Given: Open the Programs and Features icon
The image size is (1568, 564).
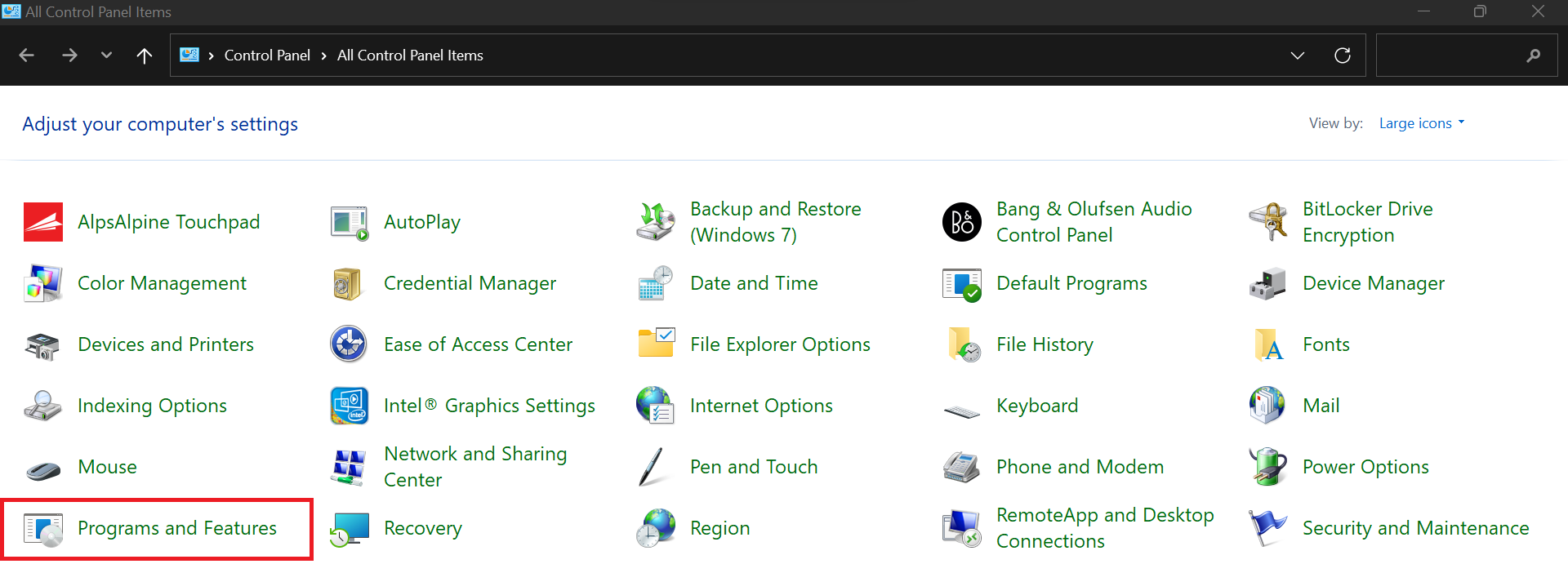Looking at the screenshot, I should click(x=43, y=529).
